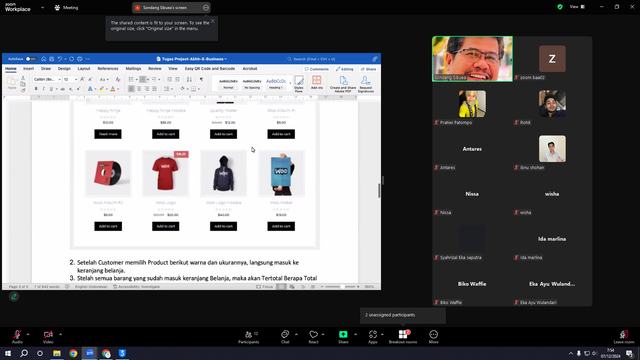
Task: Click the Print icon in Word title bar
Action: click(80, 59)
